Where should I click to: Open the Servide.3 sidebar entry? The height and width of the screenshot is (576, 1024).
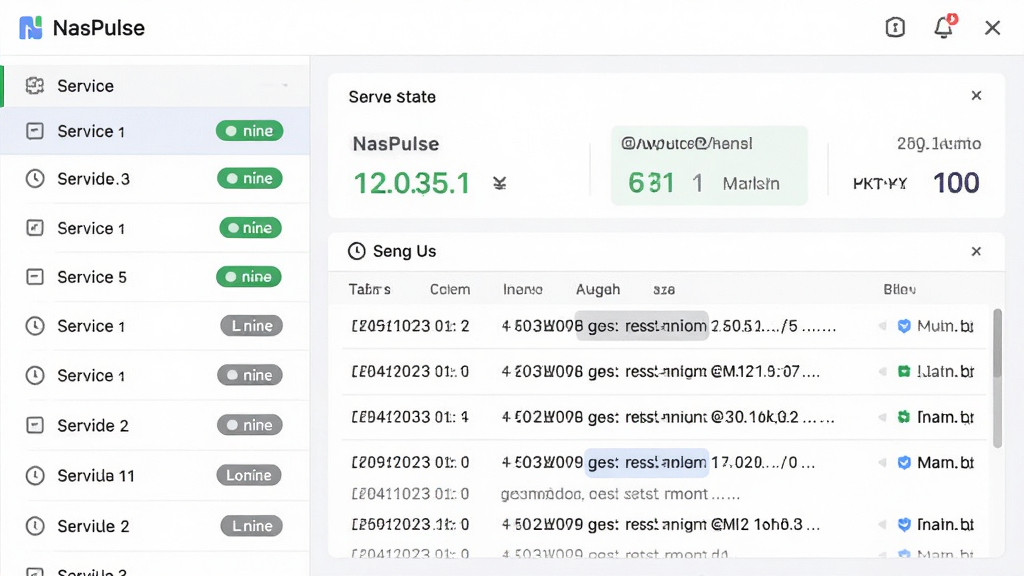click(155, 178)
